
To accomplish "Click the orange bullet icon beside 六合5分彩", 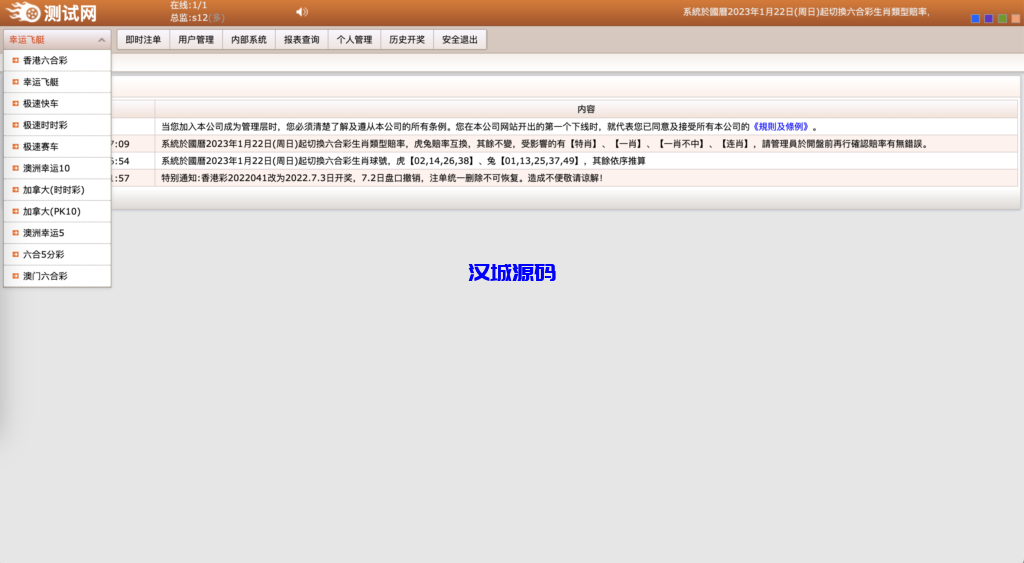I will point(15,254).
